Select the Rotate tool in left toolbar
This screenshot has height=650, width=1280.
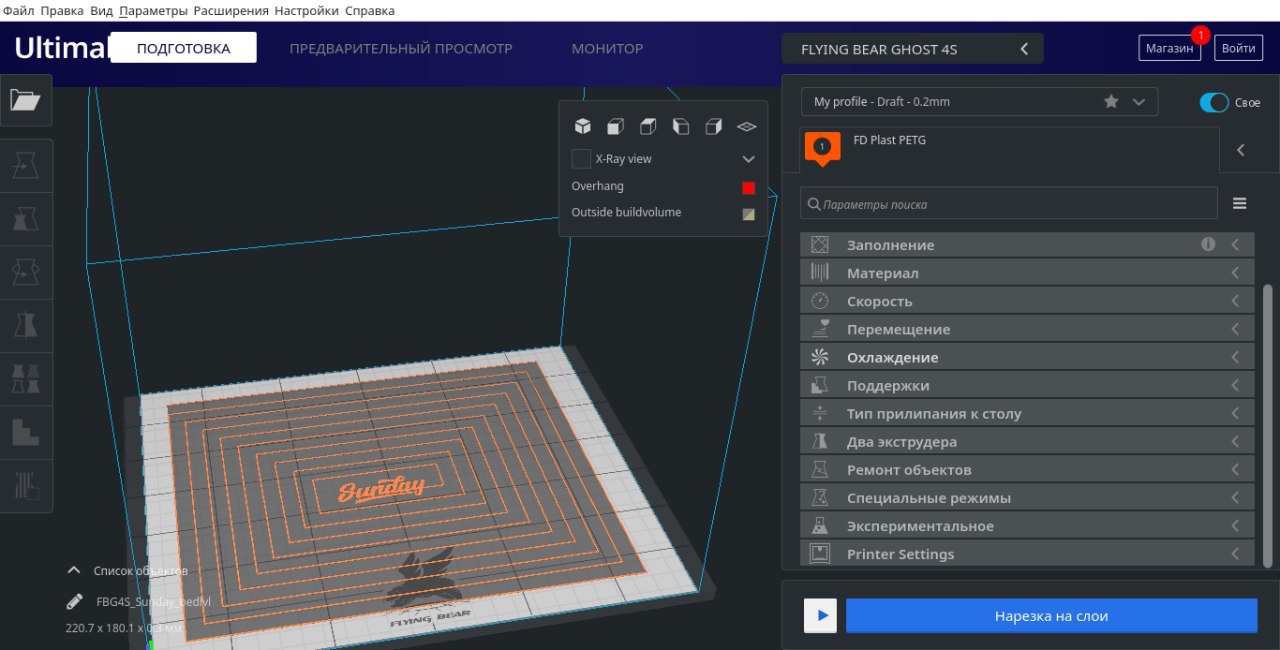point(25,272)
